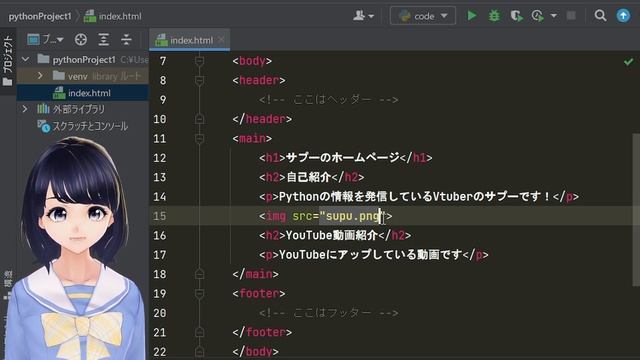
Task: Click line number 15 in the gutter
Action: click(x=160, y=216)
